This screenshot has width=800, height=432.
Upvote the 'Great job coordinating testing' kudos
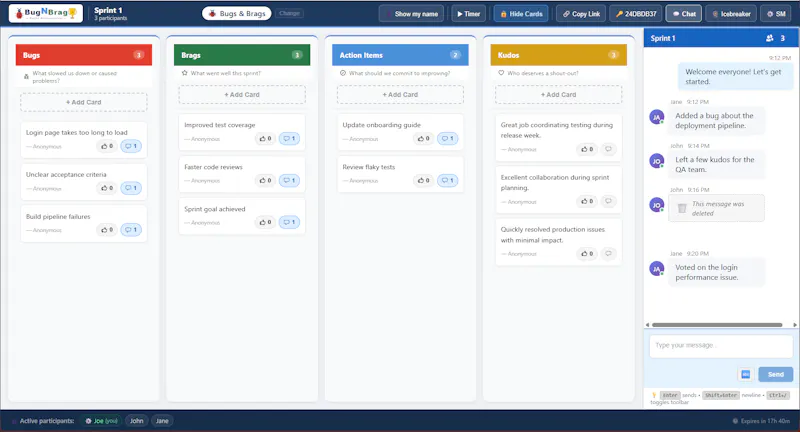coord(587,149)
